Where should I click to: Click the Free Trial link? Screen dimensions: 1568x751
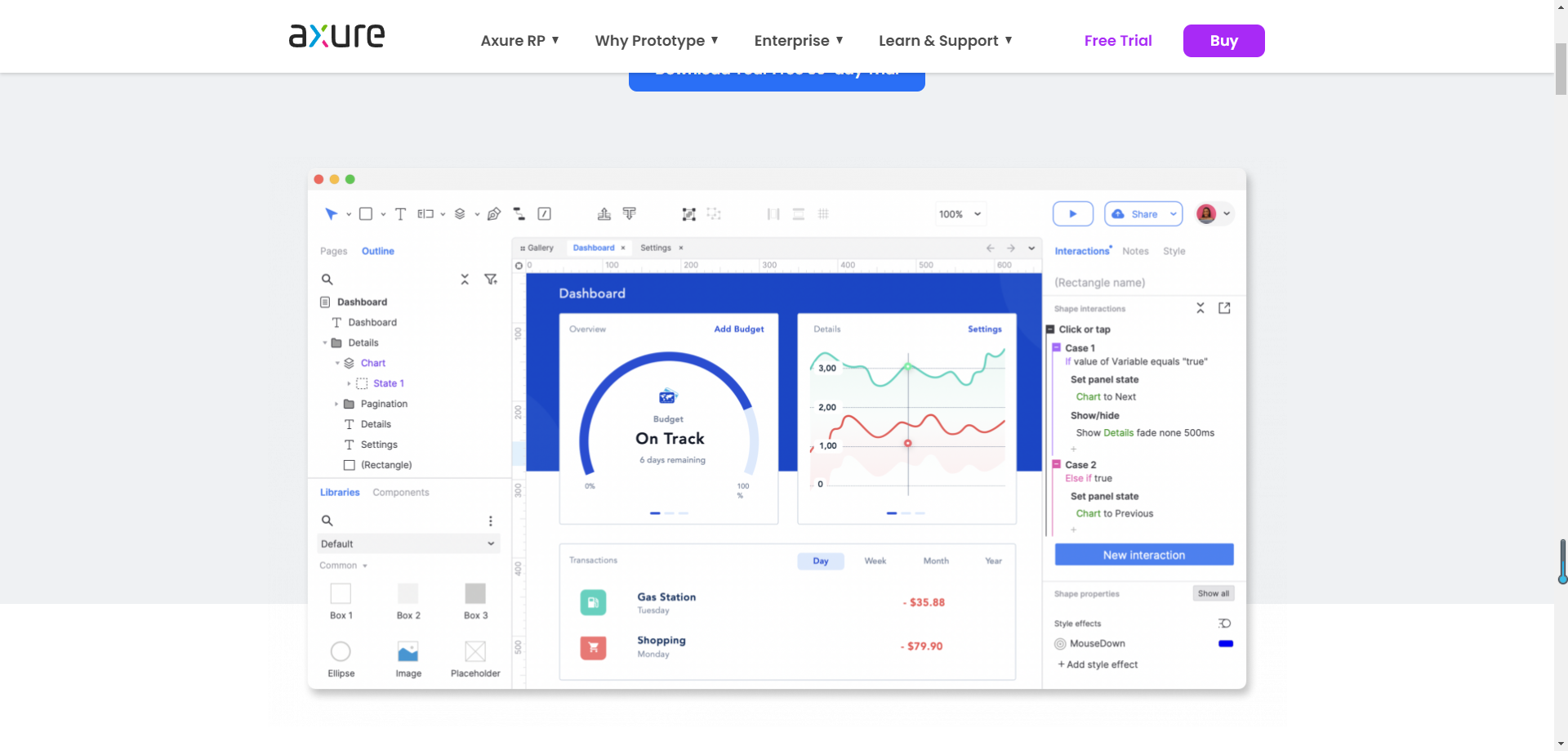click(x=1118, y=41)
